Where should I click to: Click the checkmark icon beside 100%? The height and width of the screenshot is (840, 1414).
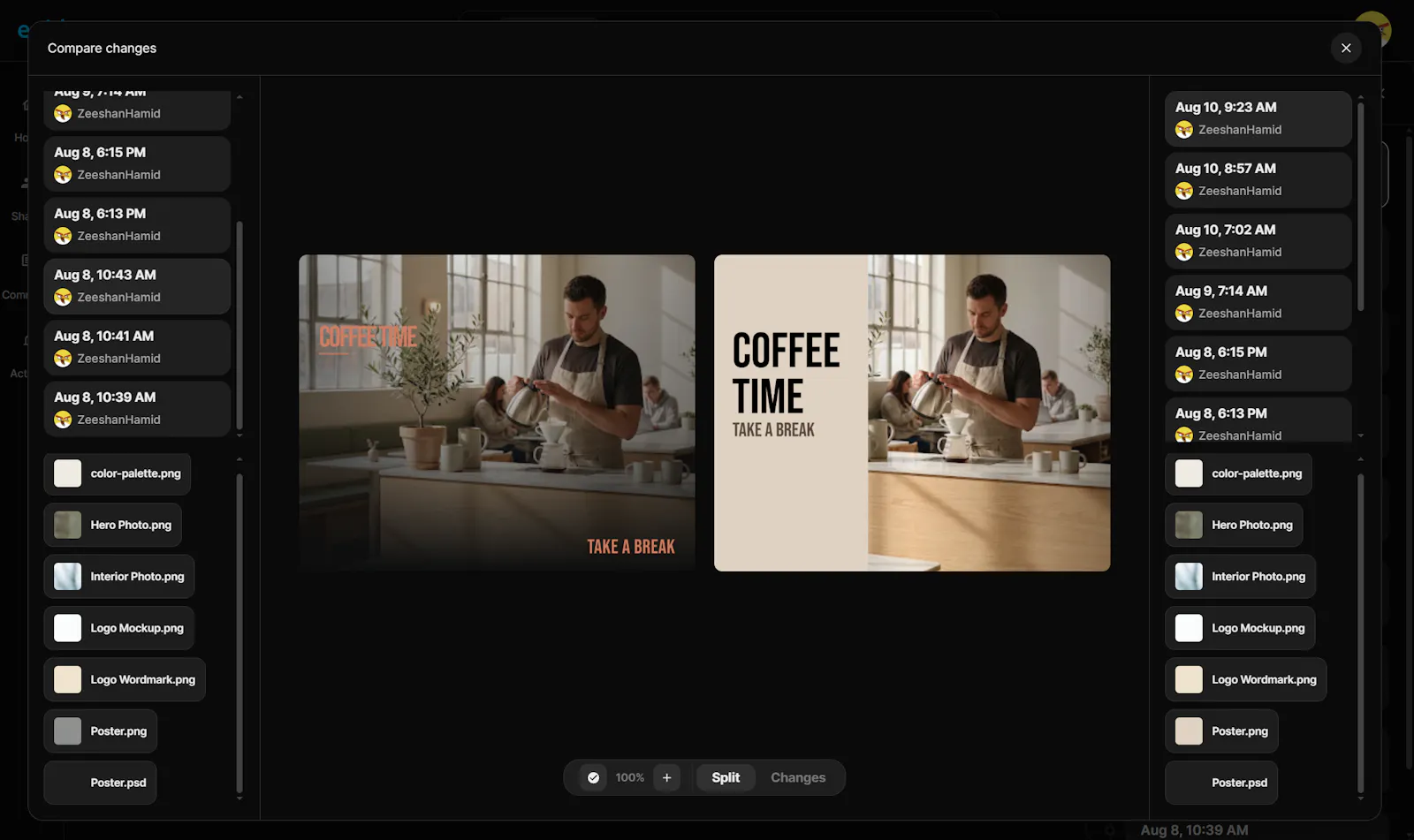click(x=593, y=777)
